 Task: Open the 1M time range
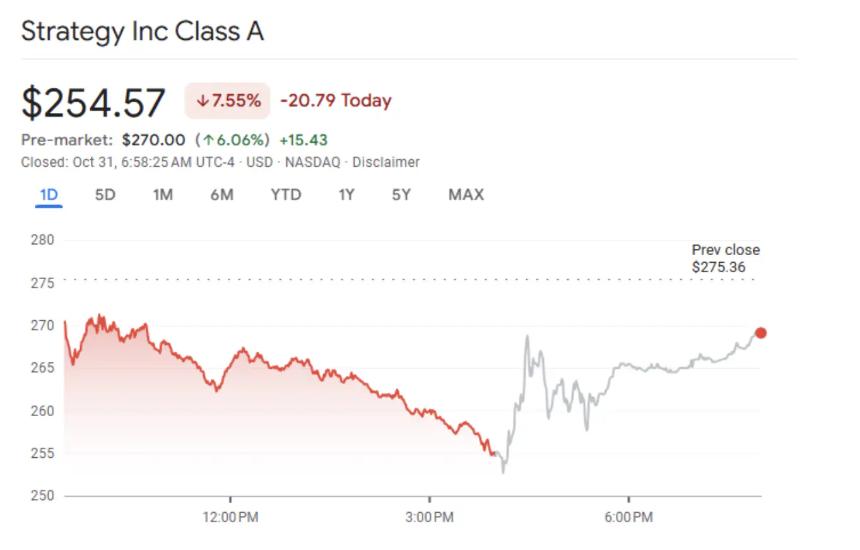point(163,195)
